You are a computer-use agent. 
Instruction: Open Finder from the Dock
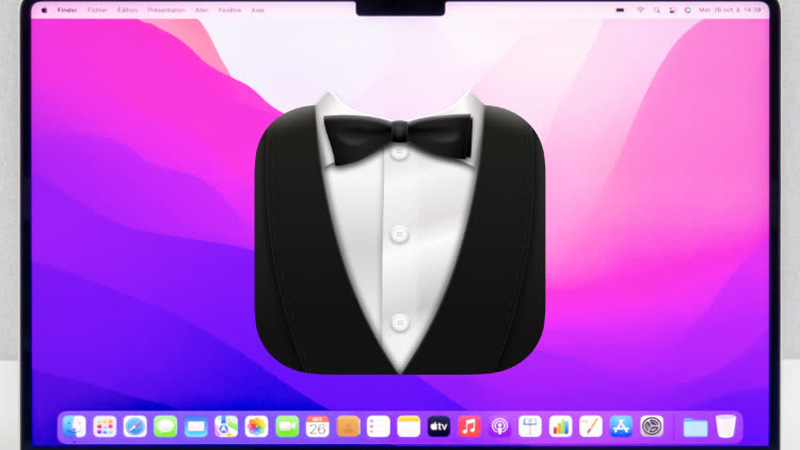(74, 427)
